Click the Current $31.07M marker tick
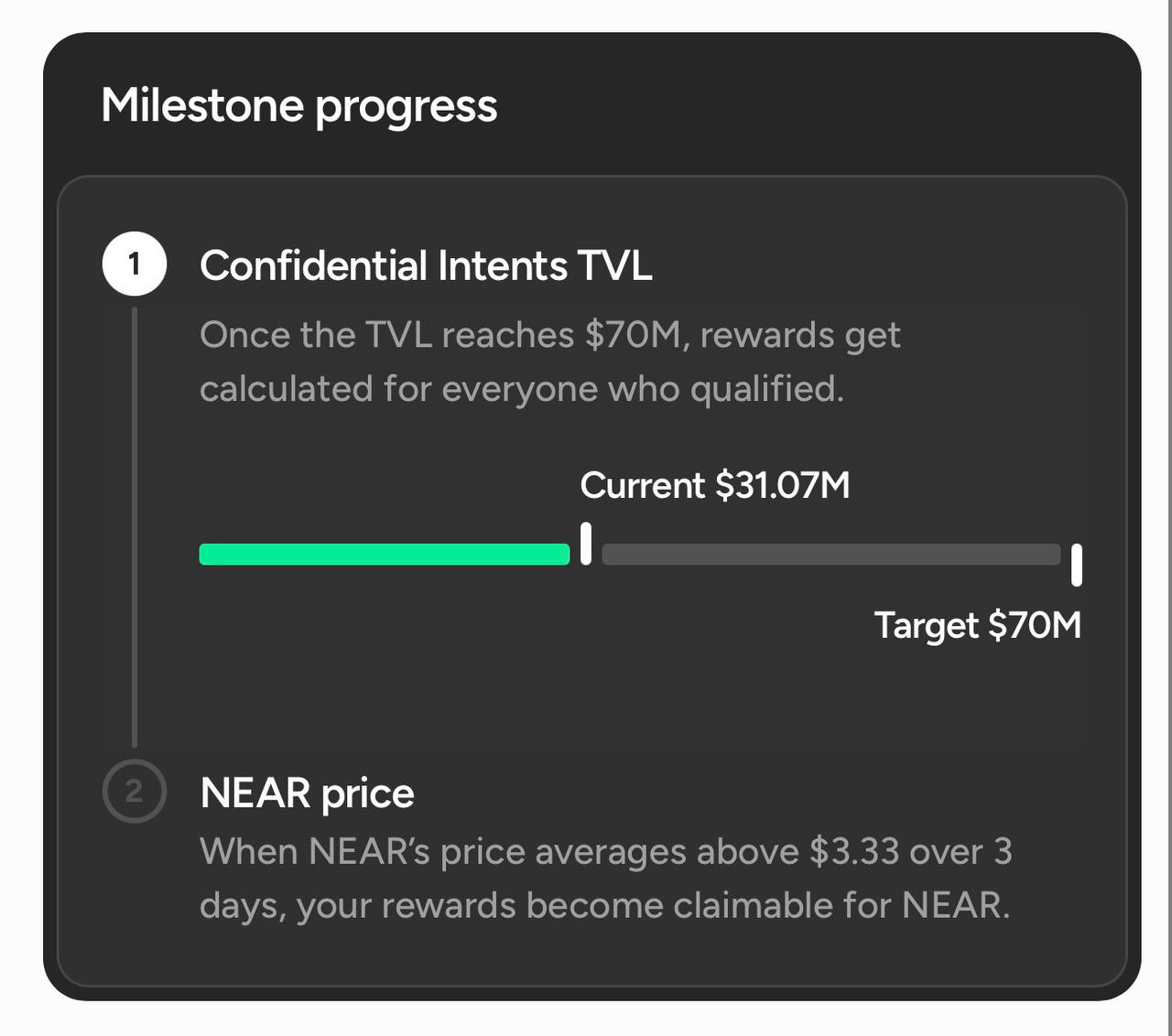This screenshot has width=1172, height=1036. pos(586,544)
